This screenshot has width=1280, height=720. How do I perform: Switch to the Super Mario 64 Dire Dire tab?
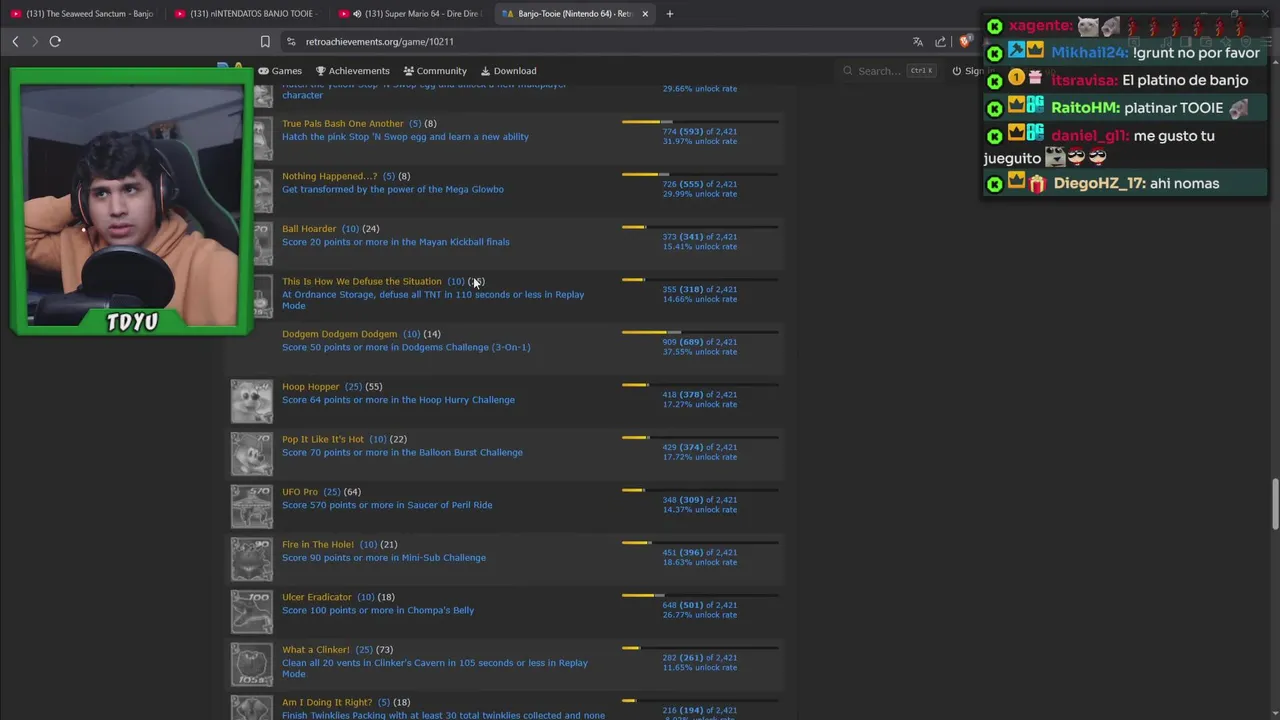tap(410, 14)
